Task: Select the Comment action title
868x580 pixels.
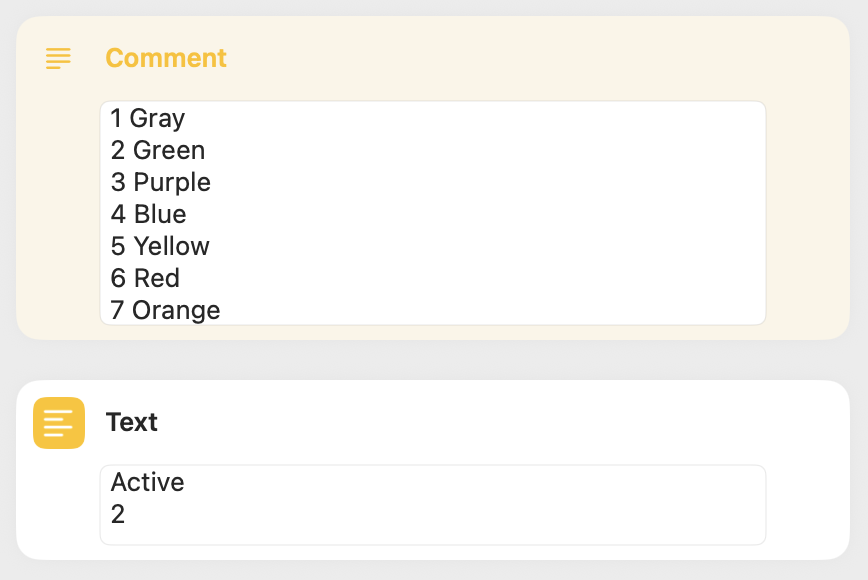Action: pos(166,58)
